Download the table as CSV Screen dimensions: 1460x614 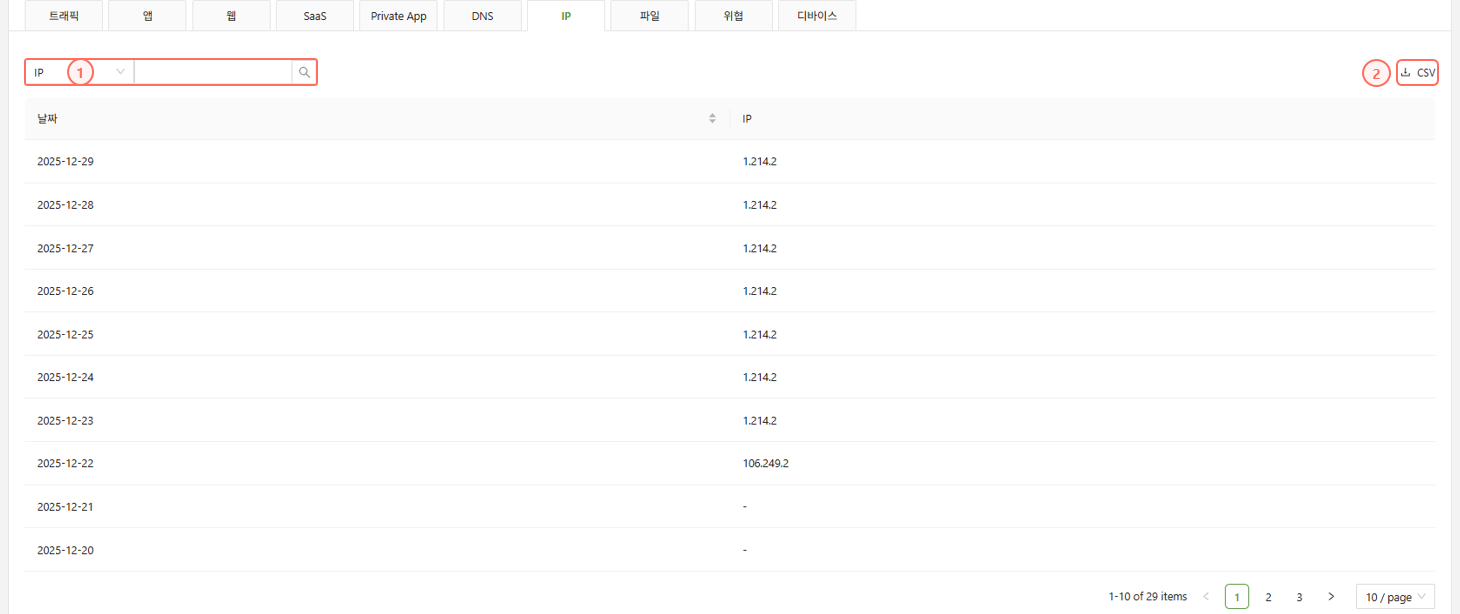click(1417, 73)
